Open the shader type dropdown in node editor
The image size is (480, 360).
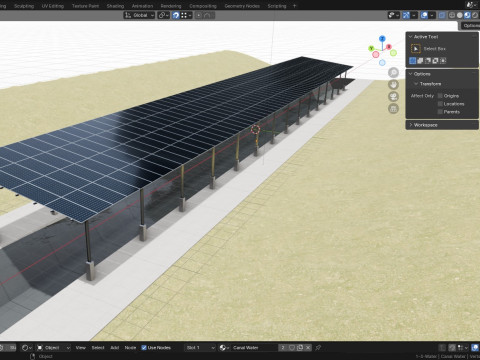pos(27,348)
